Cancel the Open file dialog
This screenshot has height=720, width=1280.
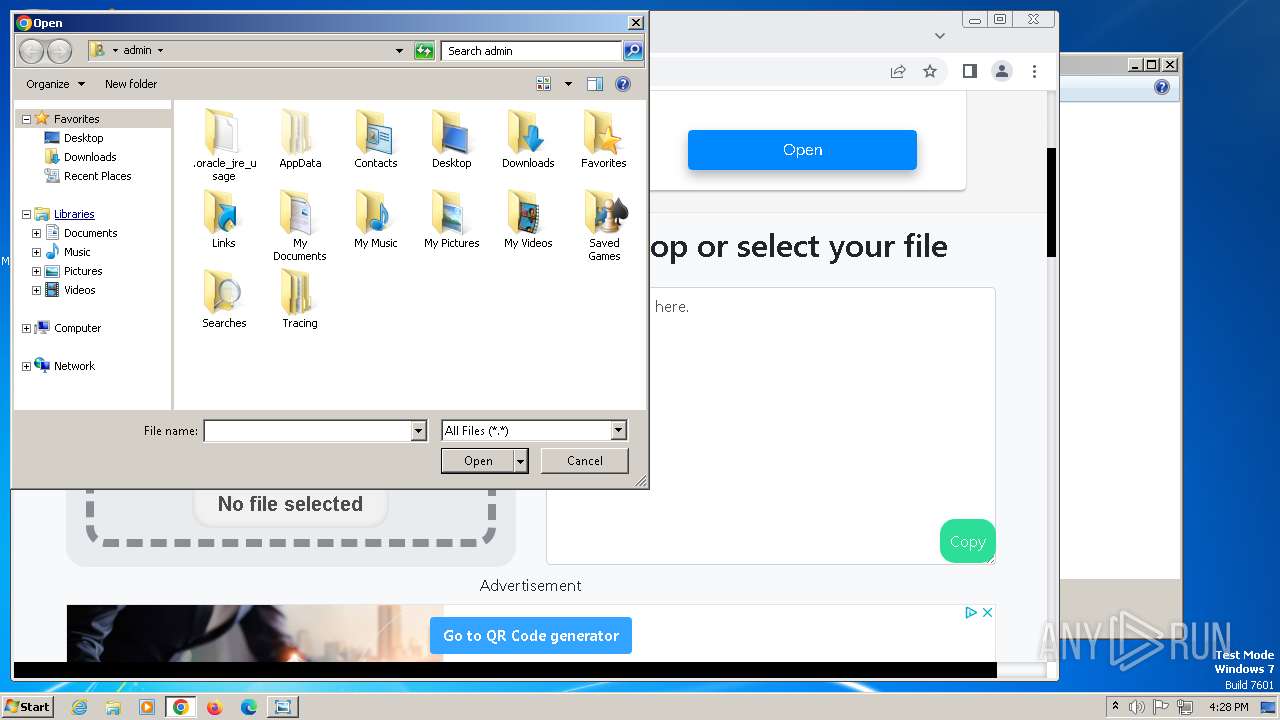585,461
